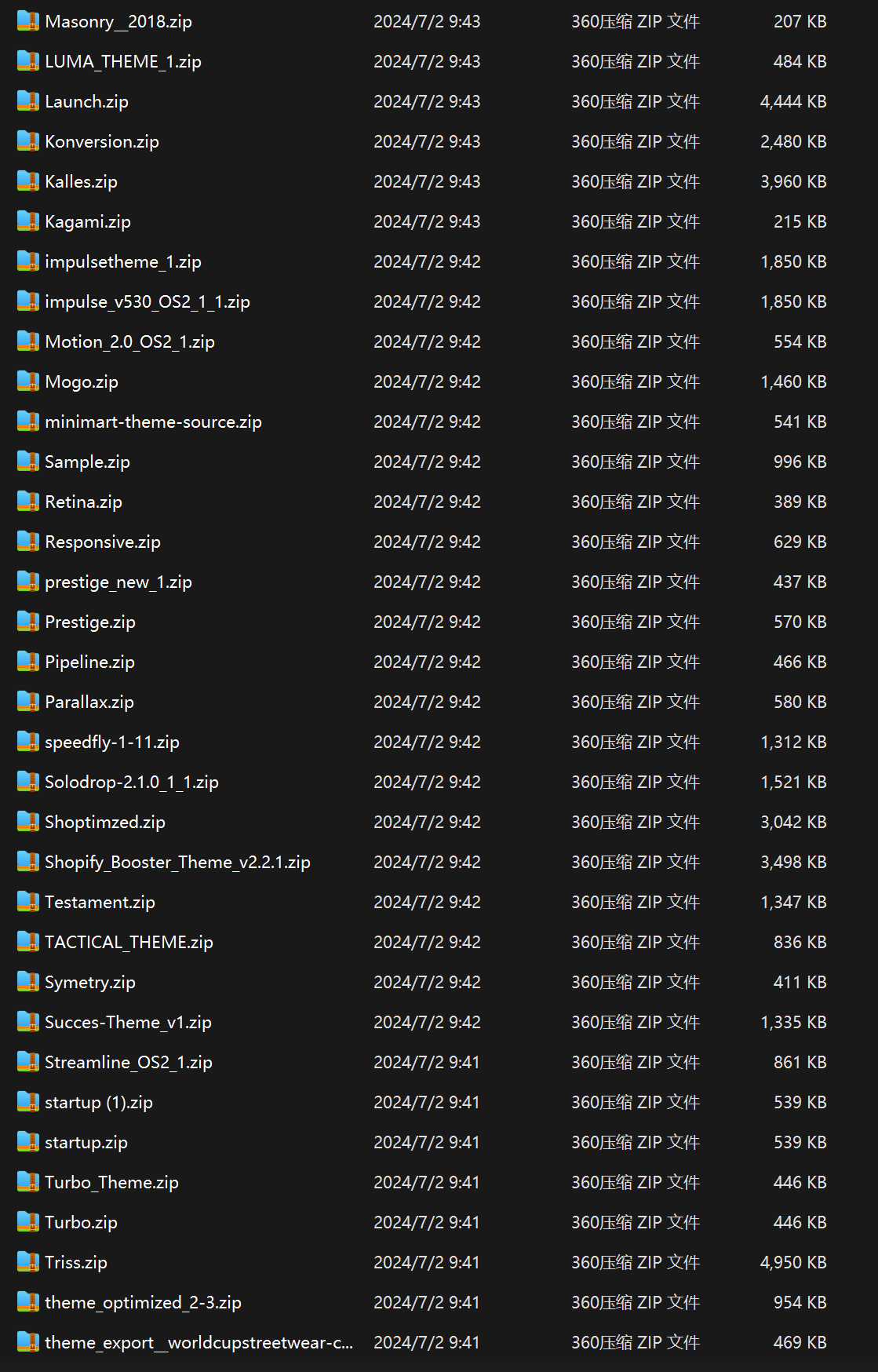Click the minimart-theme-source.zip file icon
Viewport: 878px width, 1372px height.
pyautogui.click(x=28, y=421)
